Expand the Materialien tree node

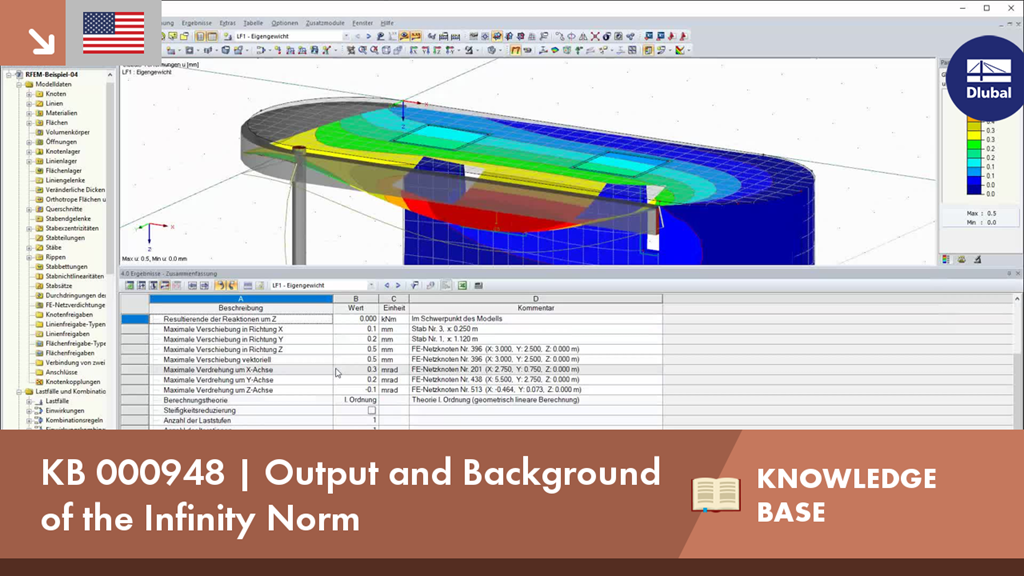point(29,113)
